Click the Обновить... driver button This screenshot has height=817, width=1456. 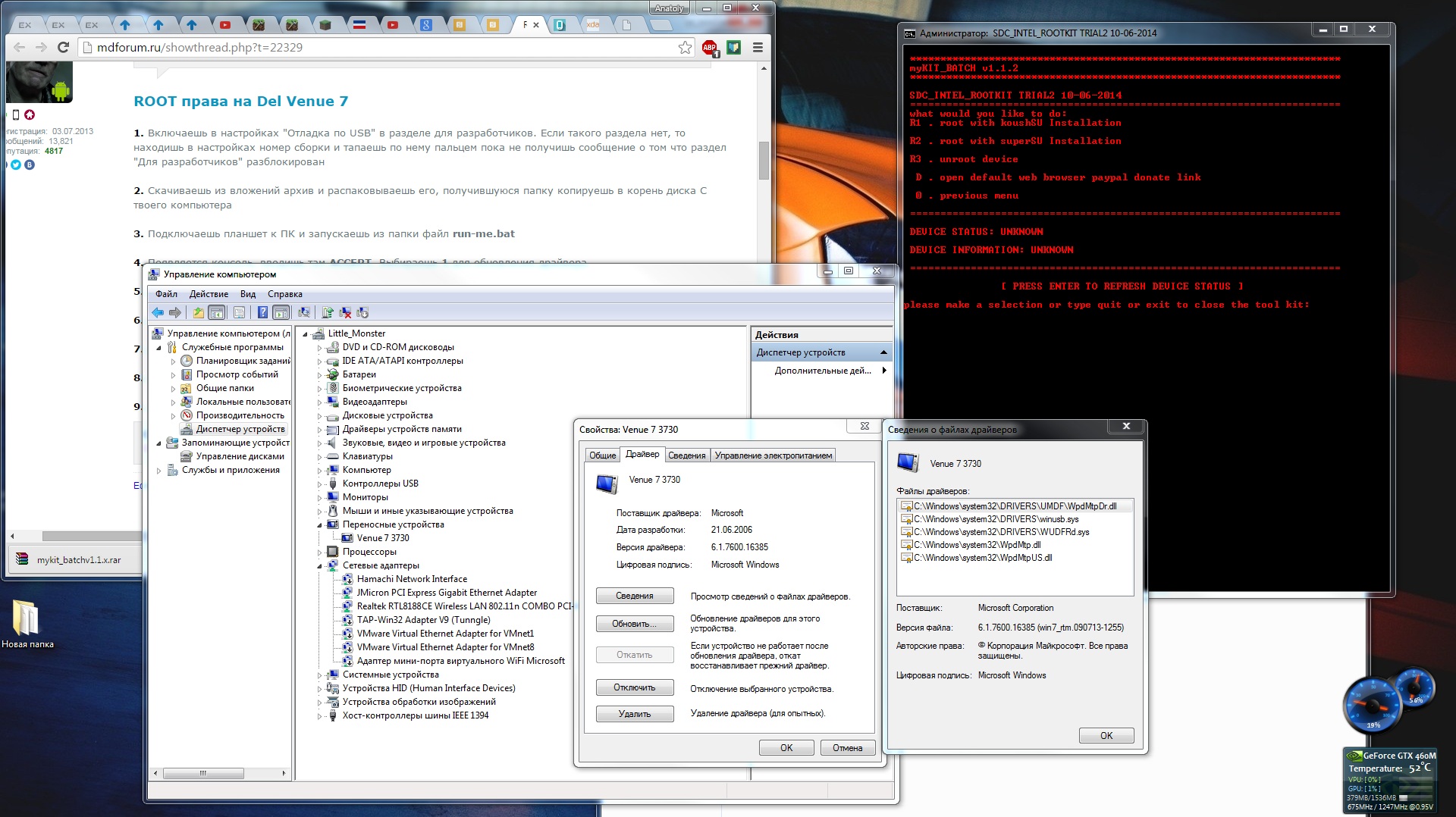tap(634, 624)
